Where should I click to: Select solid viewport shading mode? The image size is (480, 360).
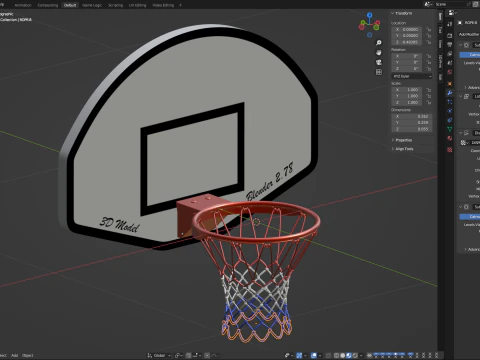click(x=342, y=355)
